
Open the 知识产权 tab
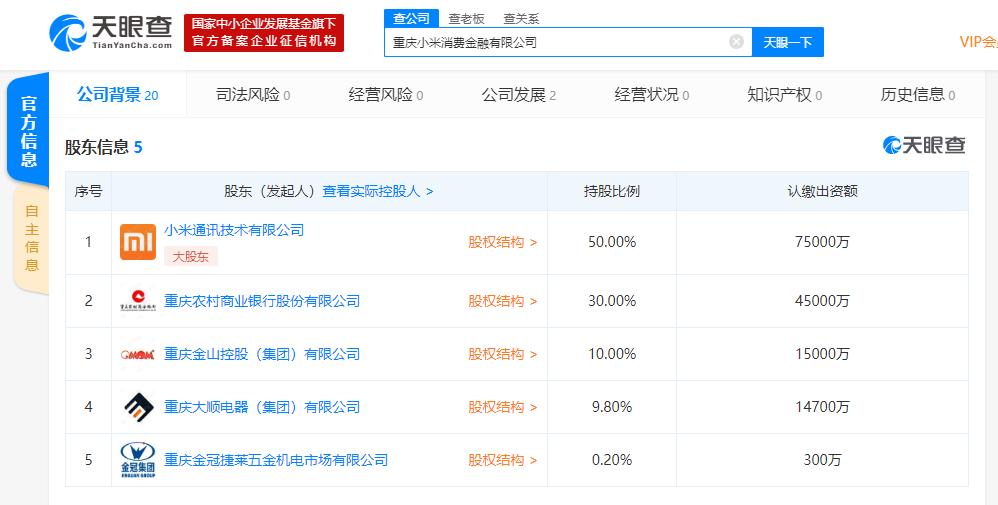click(x=785, y=95)
